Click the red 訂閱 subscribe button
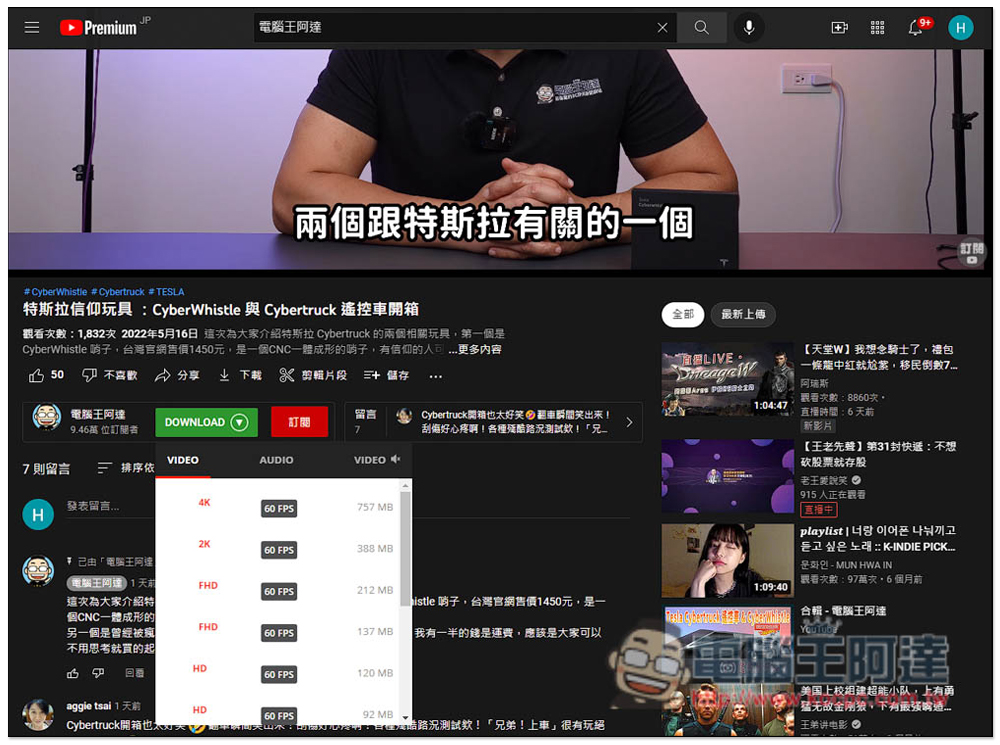The image size is (1000, 745). [299, 422]
